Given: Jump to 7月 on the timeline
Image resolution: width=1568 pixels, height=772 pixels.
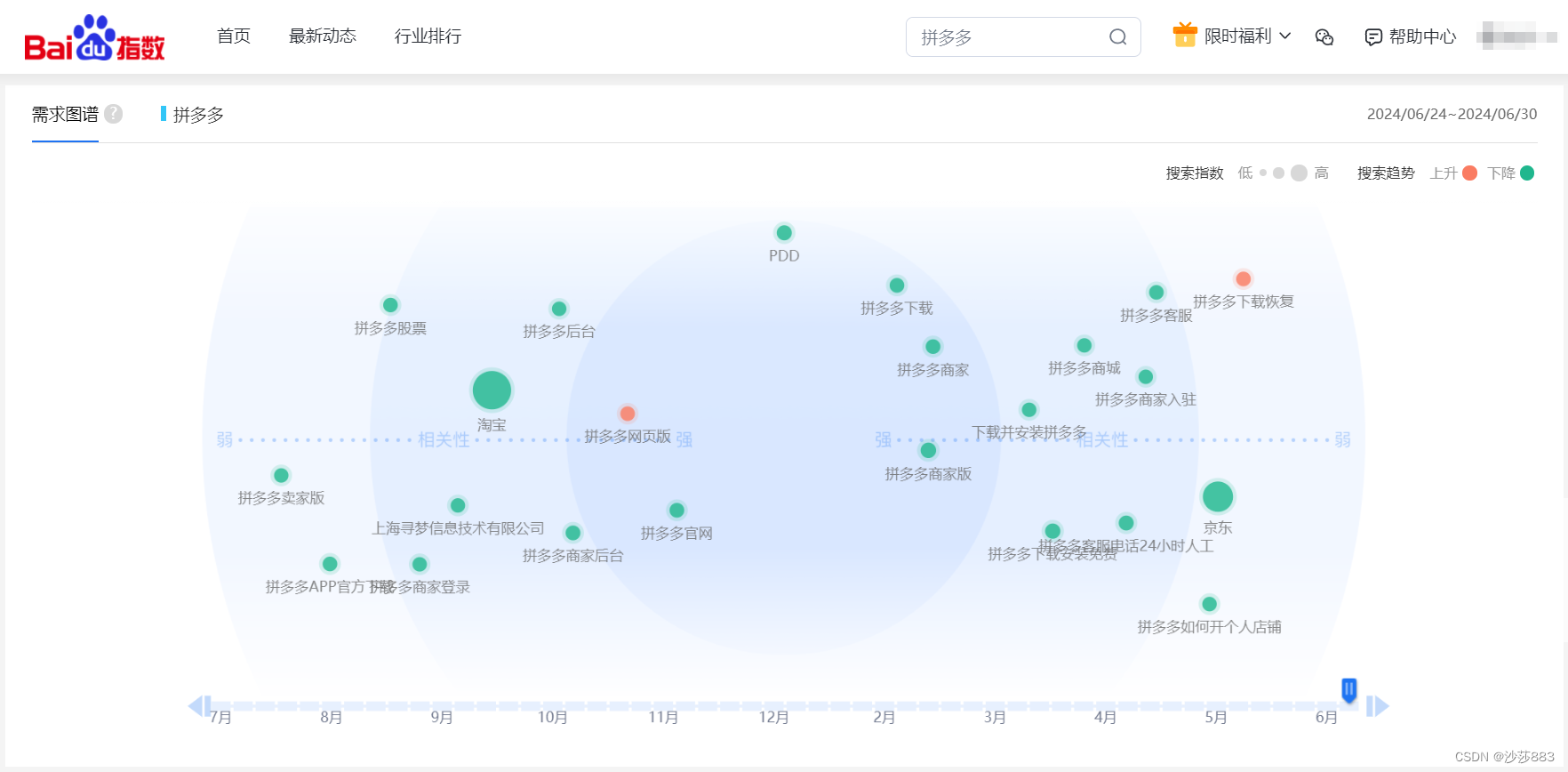Looking at the screenshot, I should coord(221,717).
